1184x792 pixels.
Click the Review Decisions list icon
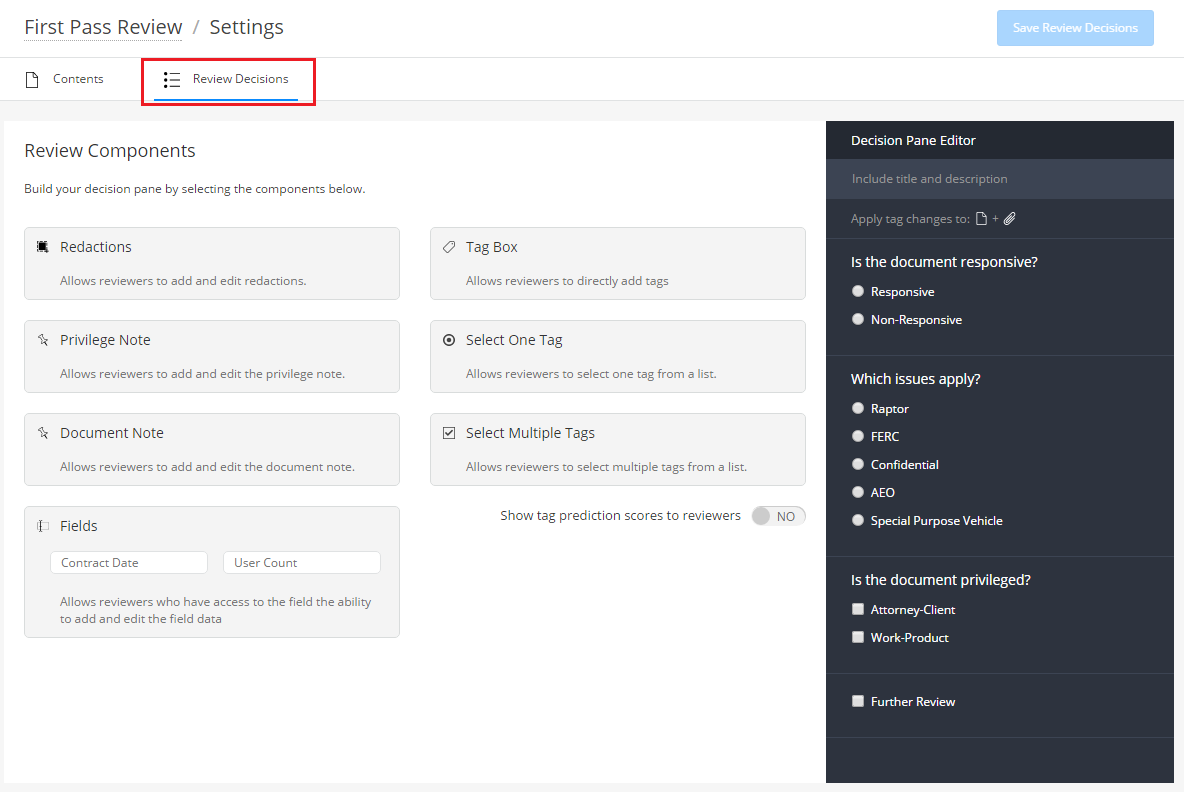[x=172, y=79]
